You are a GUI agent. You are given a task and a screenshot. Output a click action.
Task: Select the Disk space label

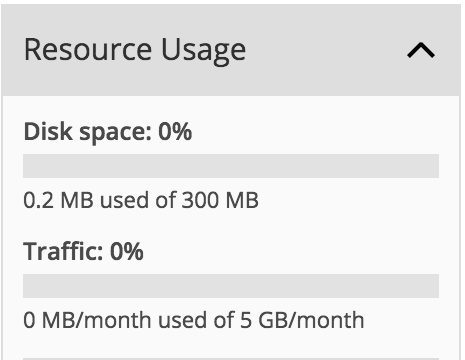88,132
